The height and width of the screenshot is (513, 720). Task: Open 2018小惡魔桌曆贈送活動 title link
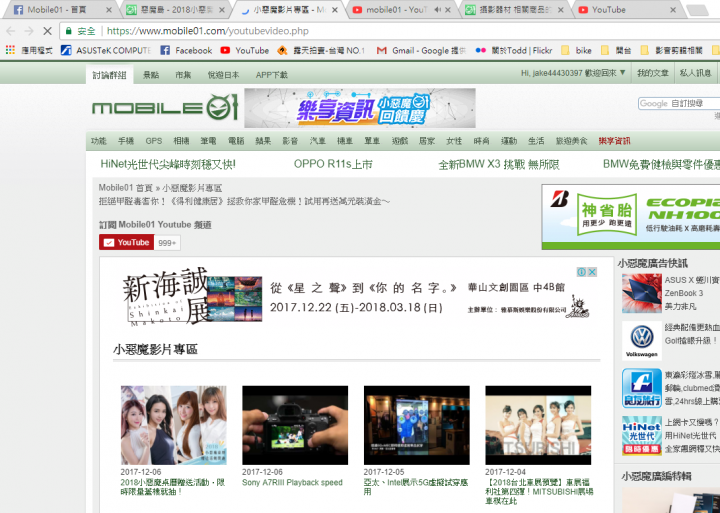coord(173,487)
